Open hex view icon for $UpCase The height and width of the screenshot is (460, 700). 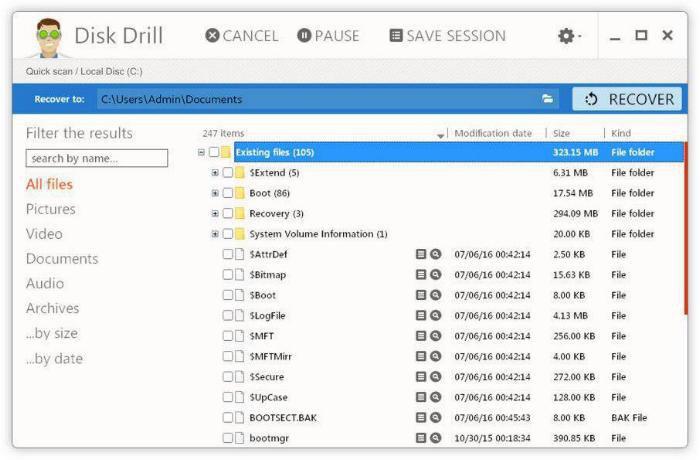(421, 397)
